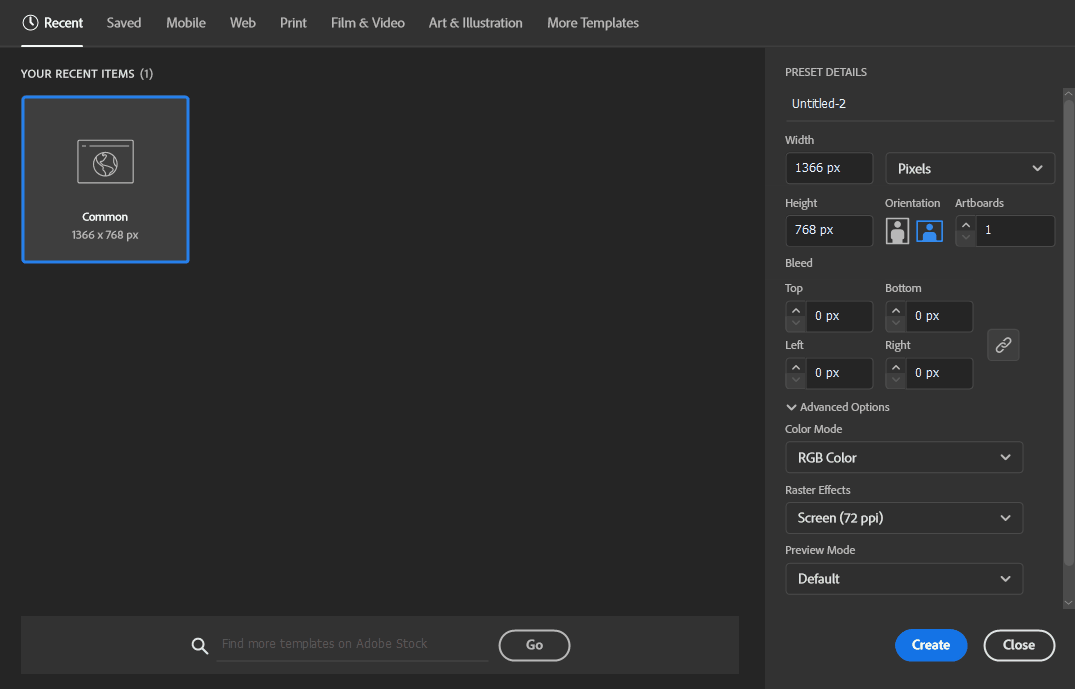Click the search magnifier icon
This screenshot has height=689, width=1075.
[x=200, y=645]
